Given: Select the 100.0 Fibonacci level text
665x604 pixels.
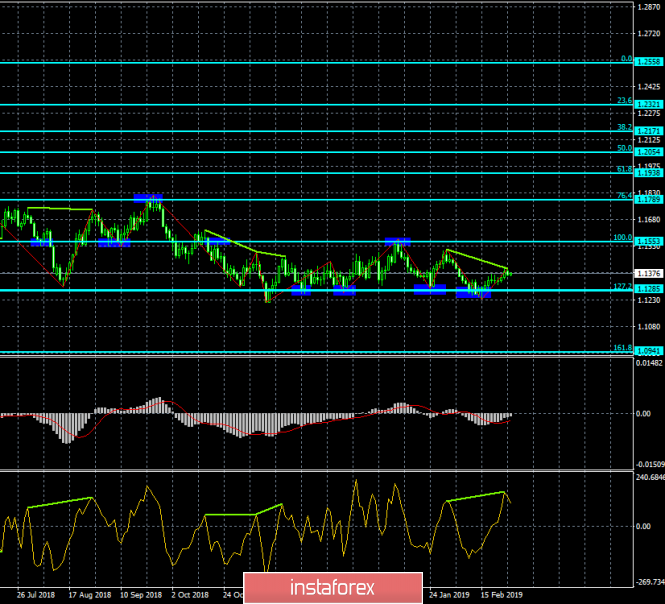Looking at the screenshot, I should [x=623, y=238].
